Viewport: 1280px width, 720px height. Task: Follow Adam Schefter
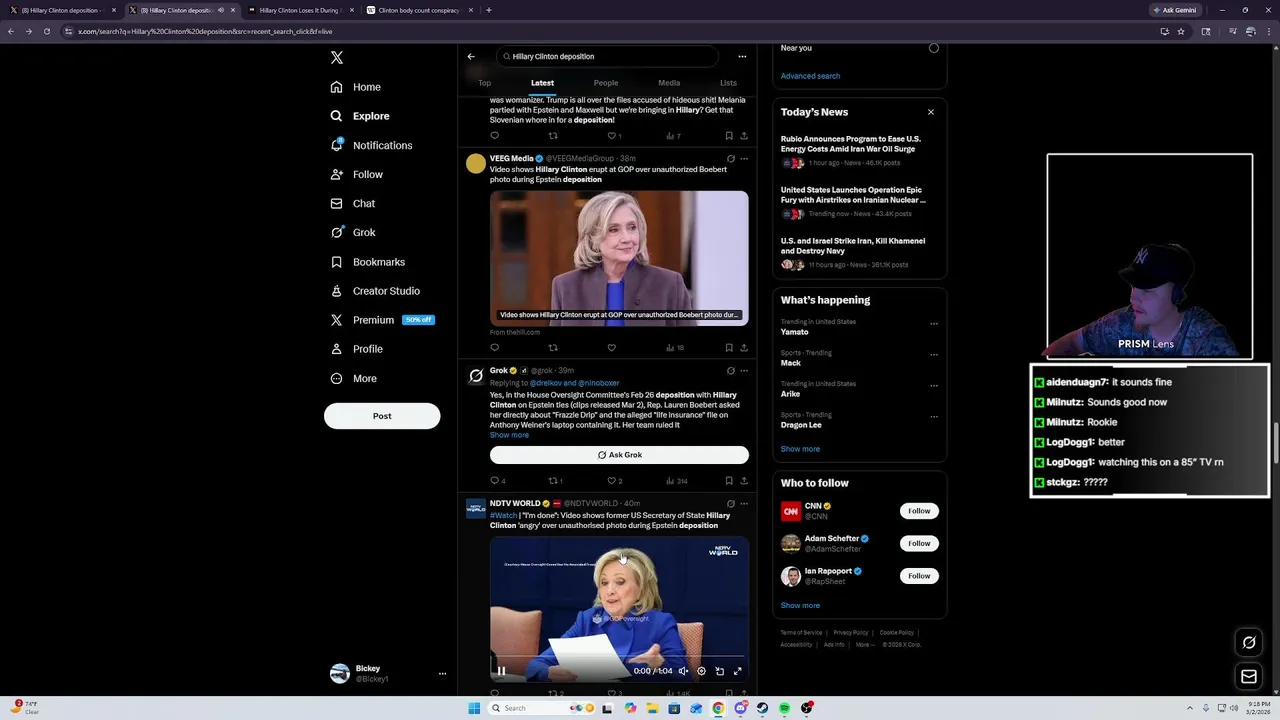(919, 543)
